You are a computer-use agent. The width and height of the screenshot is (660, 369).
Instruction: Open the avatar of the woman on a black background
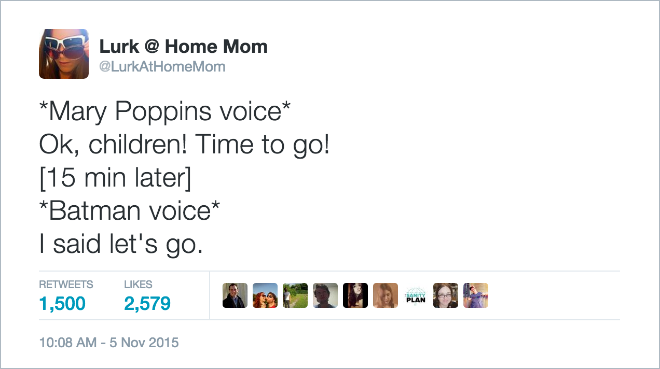(x=355, y=295)
